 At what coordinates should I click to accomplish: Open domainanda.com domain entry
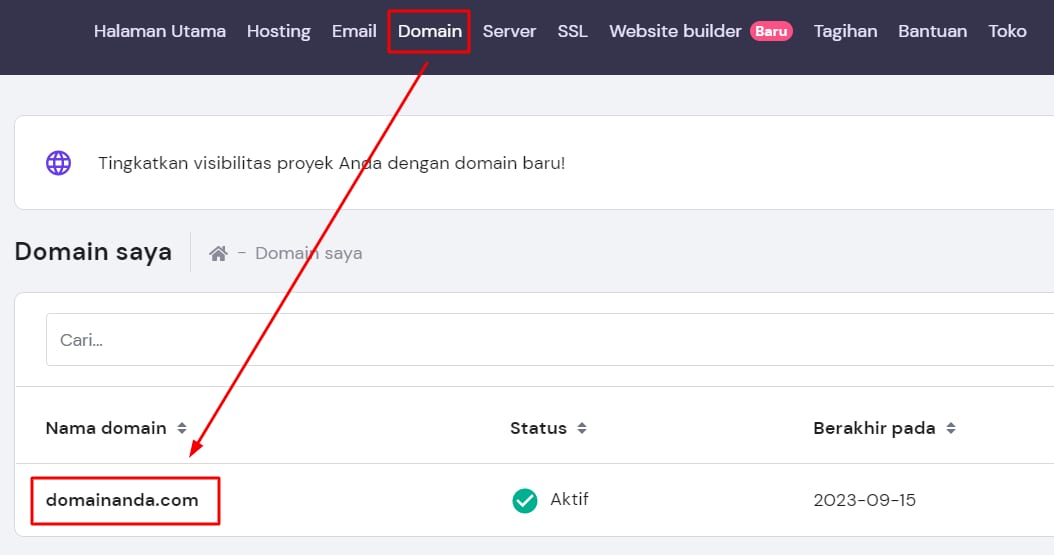pos(122,500)
